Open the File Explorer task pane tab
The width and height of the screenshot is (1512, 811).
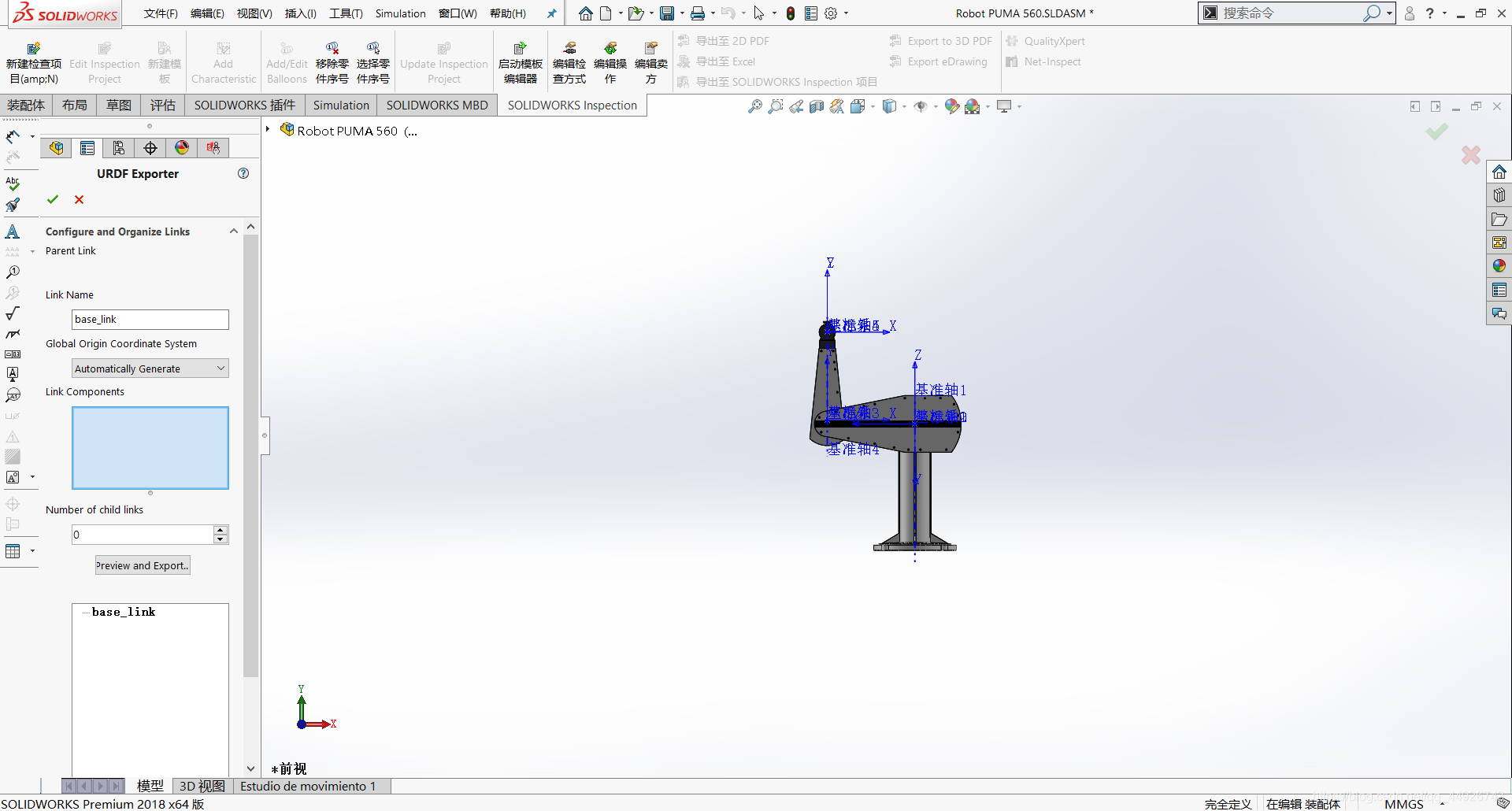pos(1499,219)
